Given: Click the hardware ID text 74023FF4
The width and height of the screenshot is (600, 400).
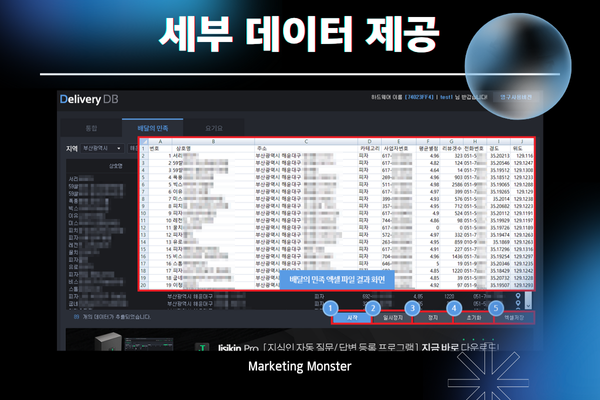Looking at the screenshot, I should click(x=419, y=97).
